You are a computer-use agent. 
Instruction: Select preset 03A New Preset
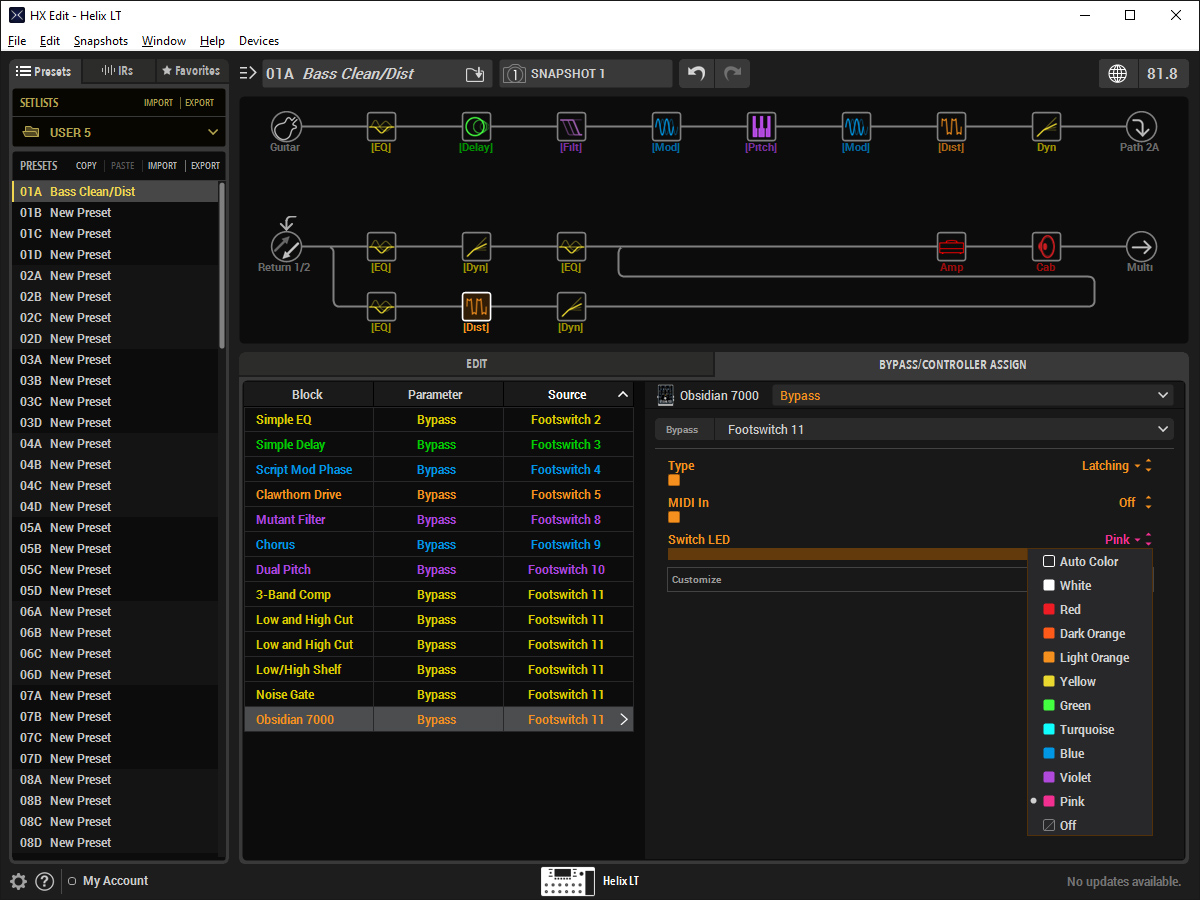tap(115, 360)
